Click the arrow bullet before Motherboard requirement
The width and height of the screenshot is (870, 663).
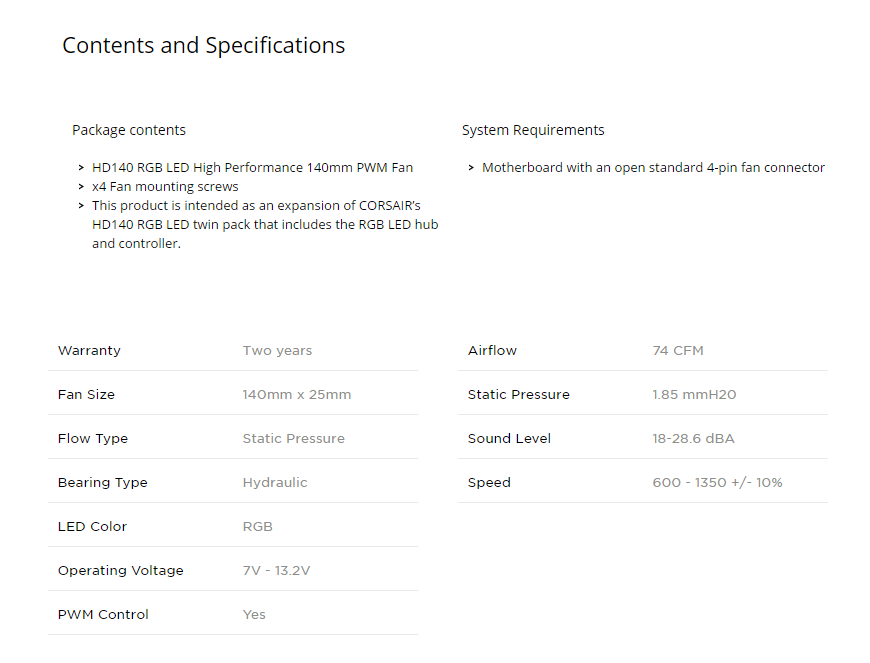[471, 168]
